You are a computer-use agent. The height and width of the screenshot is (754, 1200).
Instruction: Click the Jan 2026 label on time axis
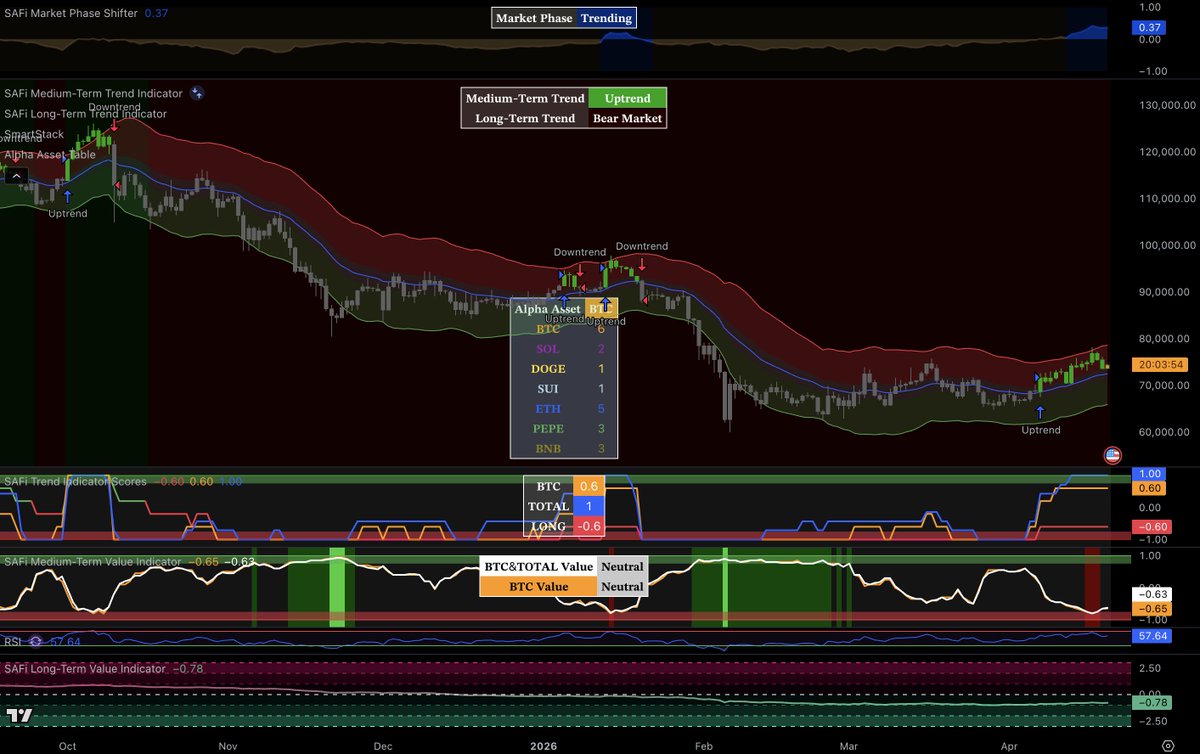(x=544, y=745)
